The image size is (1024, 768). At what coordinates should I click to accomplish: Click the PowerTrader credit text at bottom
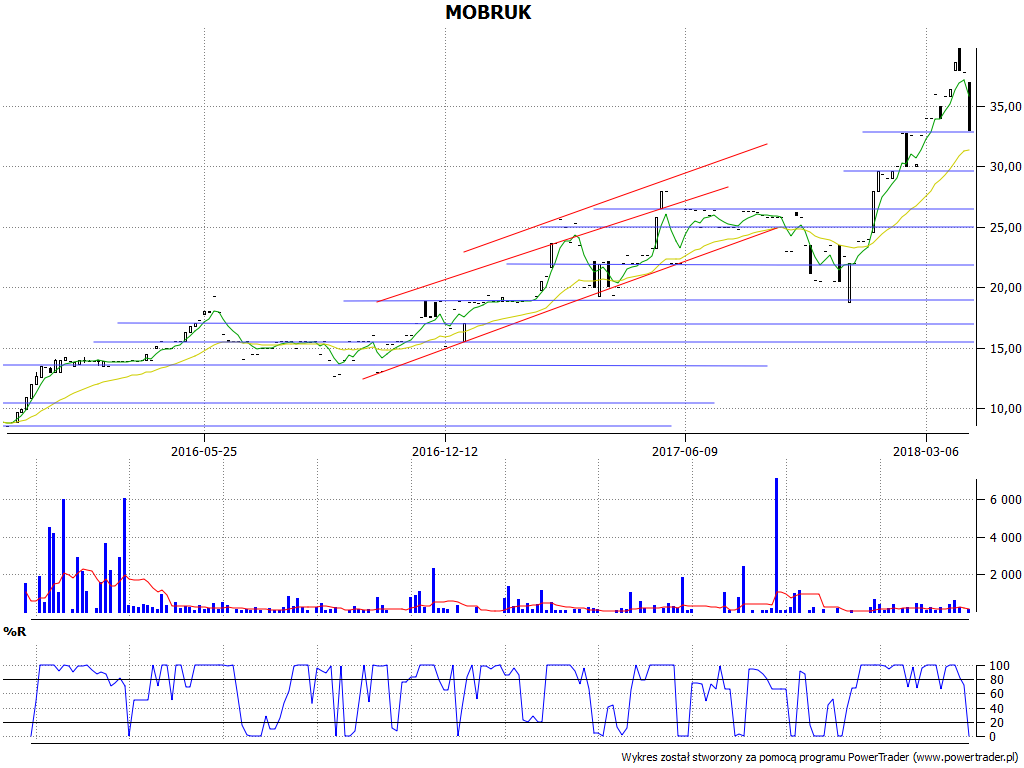click(821, 758)
